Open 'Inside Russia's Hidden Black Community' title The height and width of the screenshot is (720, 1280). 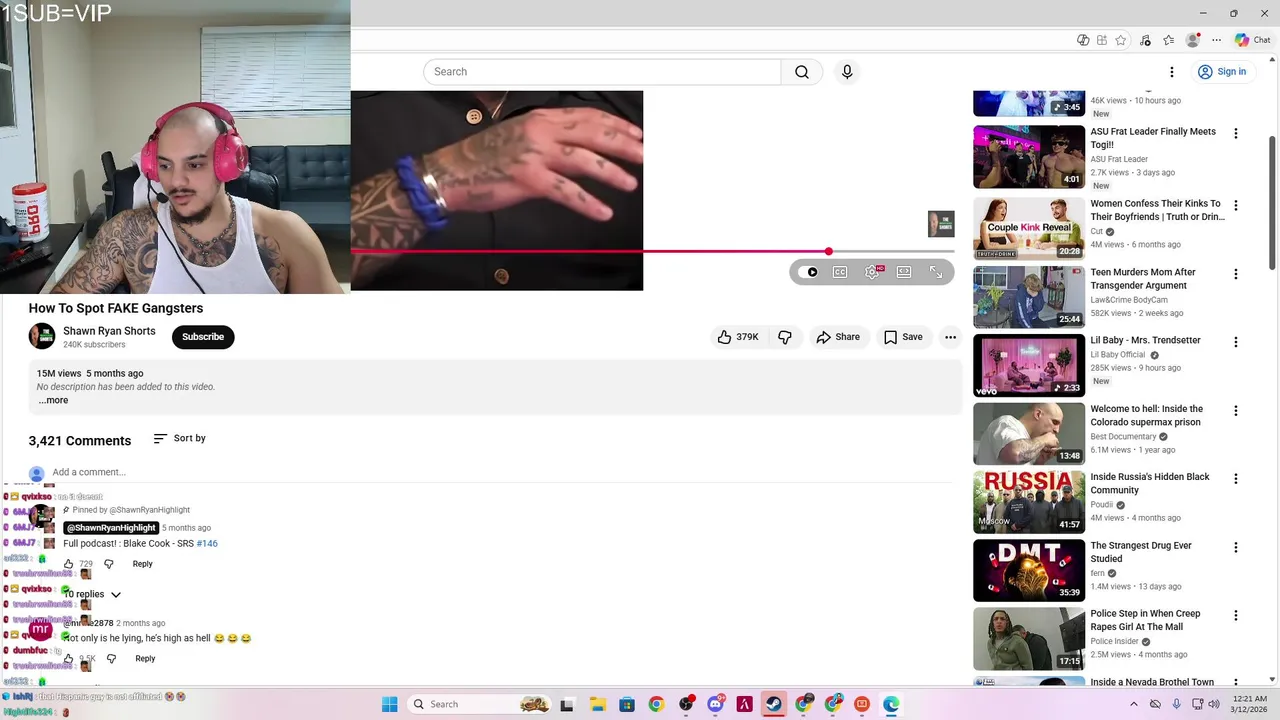1150,483
